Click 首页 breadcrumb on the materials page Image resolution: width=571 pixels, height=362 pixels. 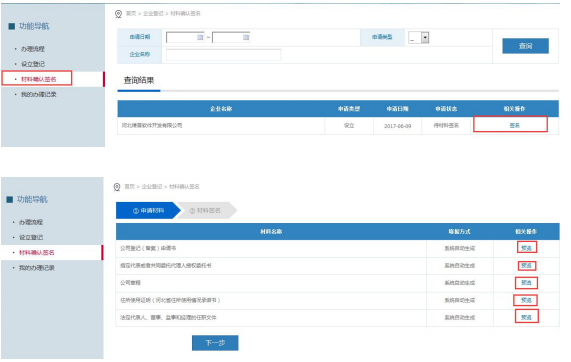click(x=129, y=186)
